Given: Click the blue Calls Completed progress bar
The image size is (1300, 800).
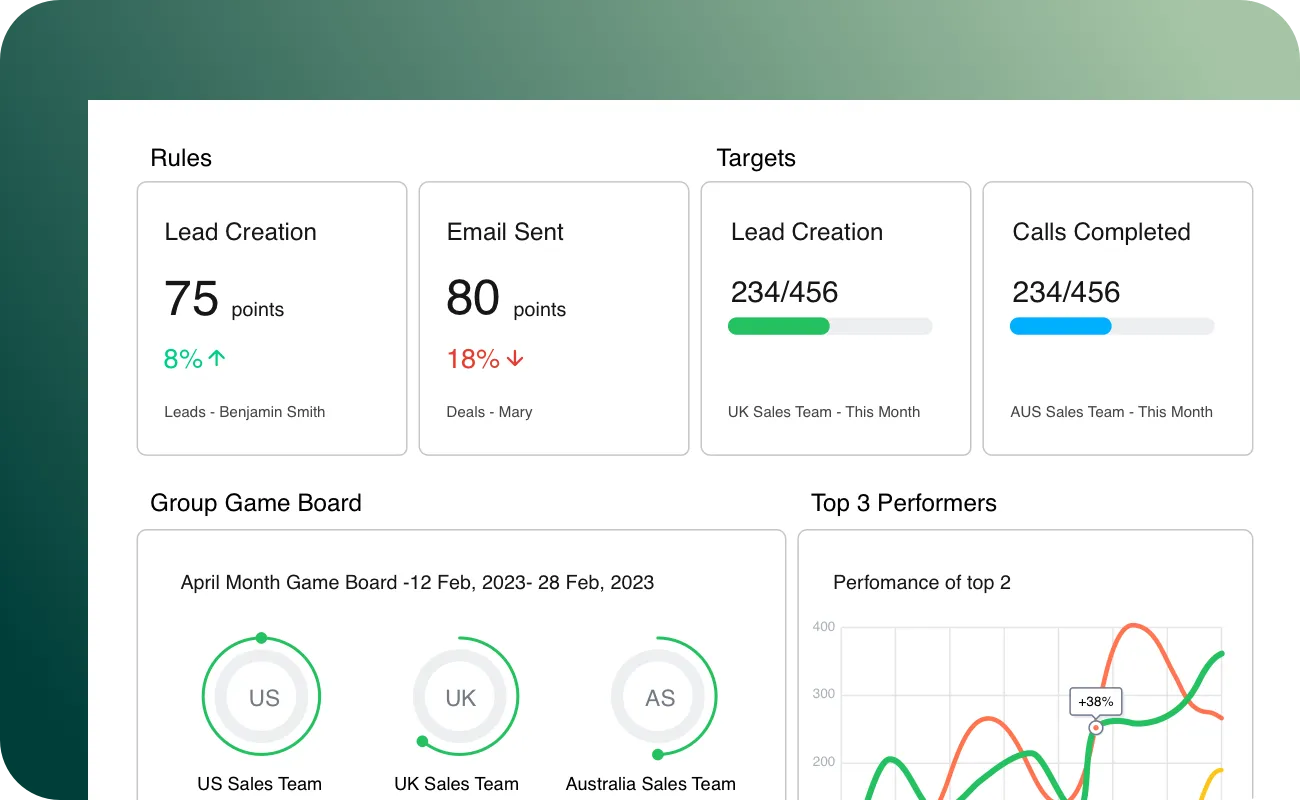Looking at the screenshot, I should click(x=1112, y=326).
